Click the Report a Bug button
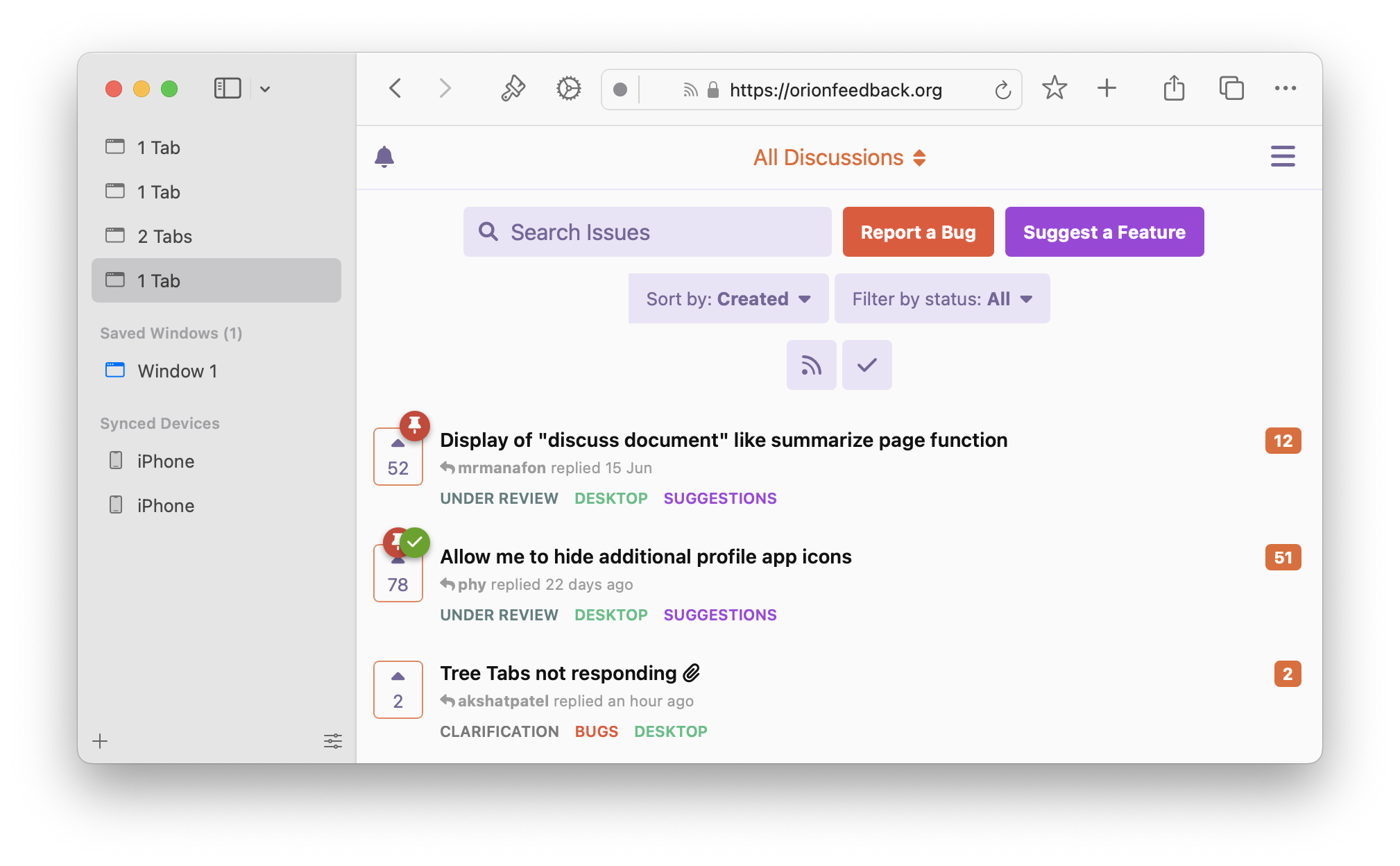Image resolution: width=1400 pixels, height=866 pixels. pos(918,232)
